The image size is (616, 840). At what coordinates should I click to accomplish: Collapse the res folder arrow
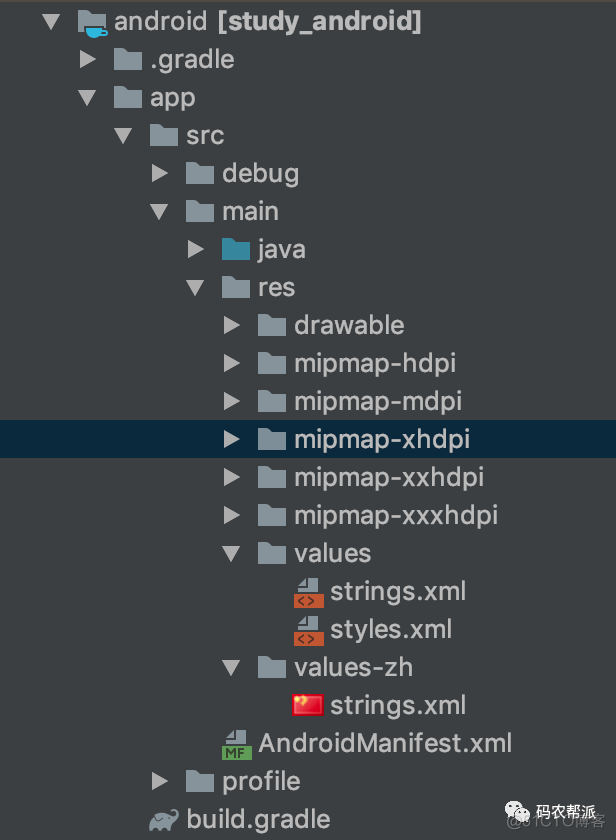195,288
